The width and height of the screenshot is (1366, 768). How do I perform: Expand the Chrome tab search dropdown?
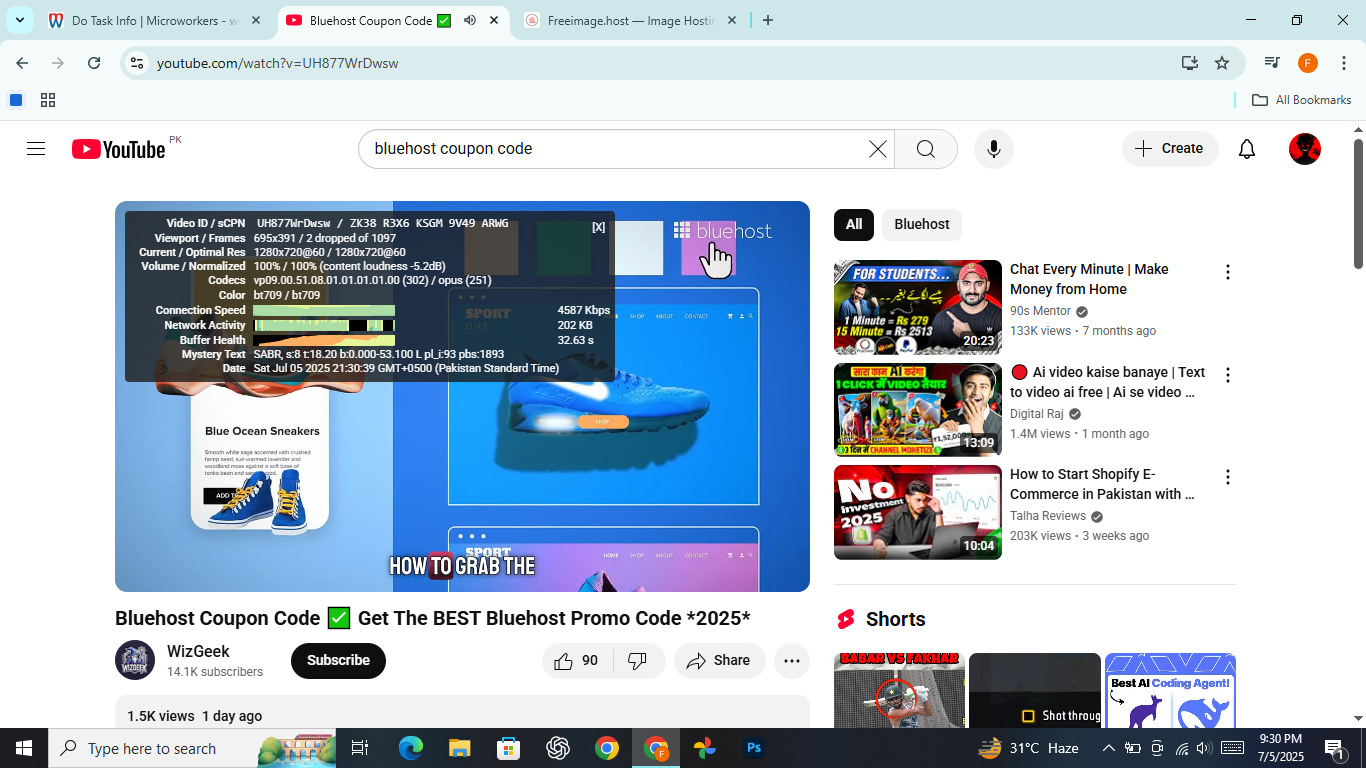tap(19, 20)
